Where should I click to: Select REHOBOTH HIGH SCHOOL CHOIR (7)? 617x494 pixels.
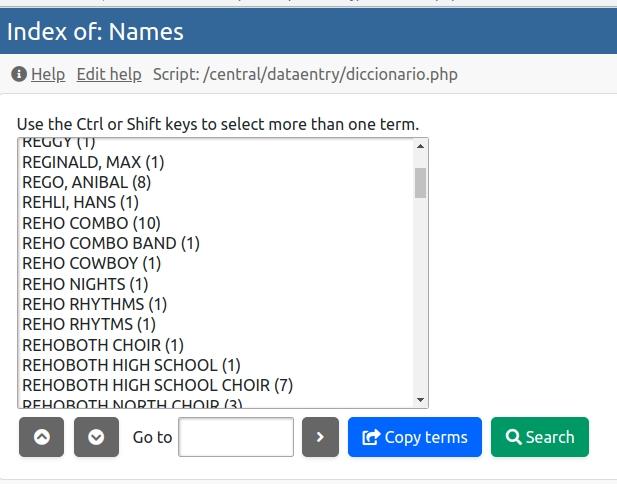pyautogui.click(x=157, y=385)
